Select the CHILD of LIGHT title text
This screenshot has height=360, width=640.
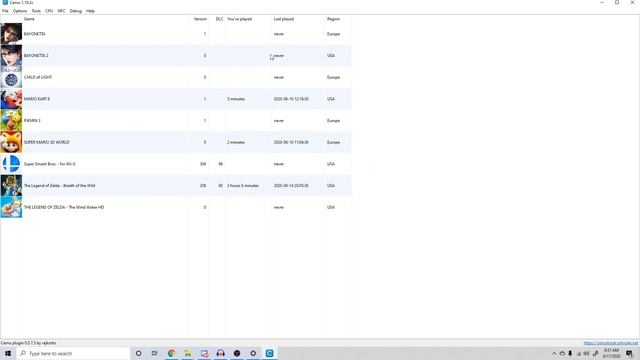point(38,77)
